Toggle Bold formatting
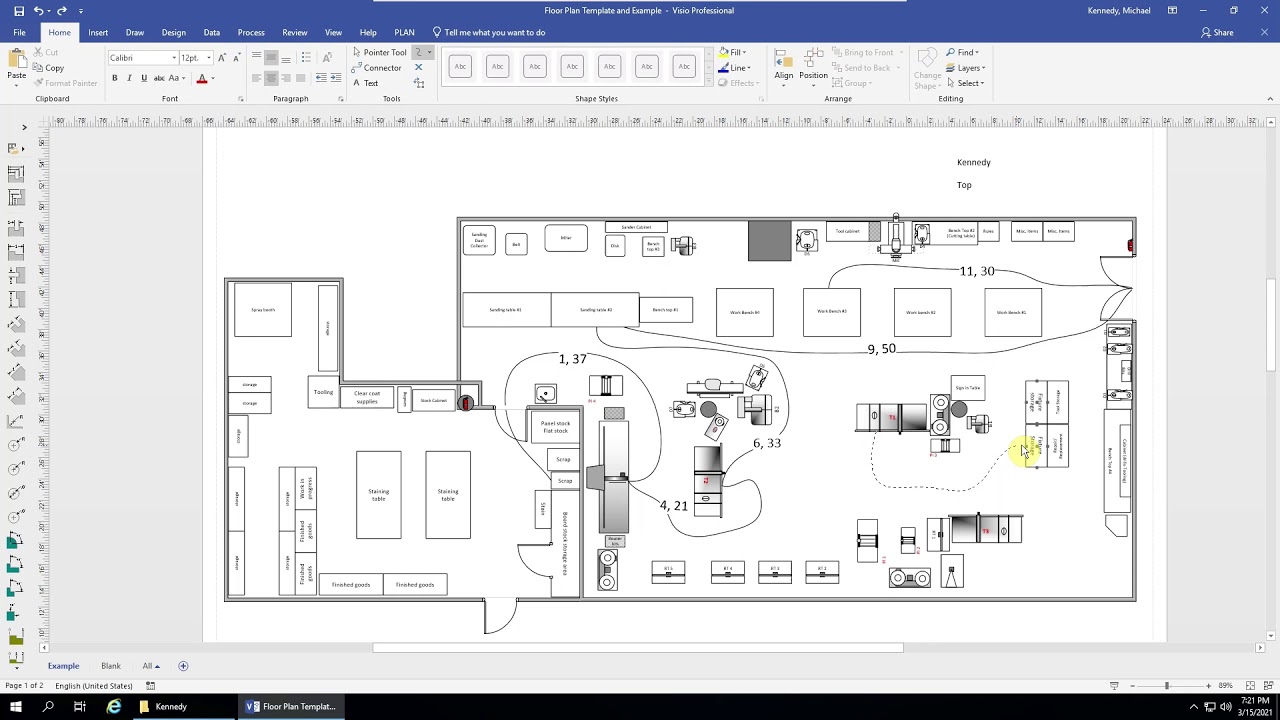This screenshot has width=1280, height=720. pos(115,78)
